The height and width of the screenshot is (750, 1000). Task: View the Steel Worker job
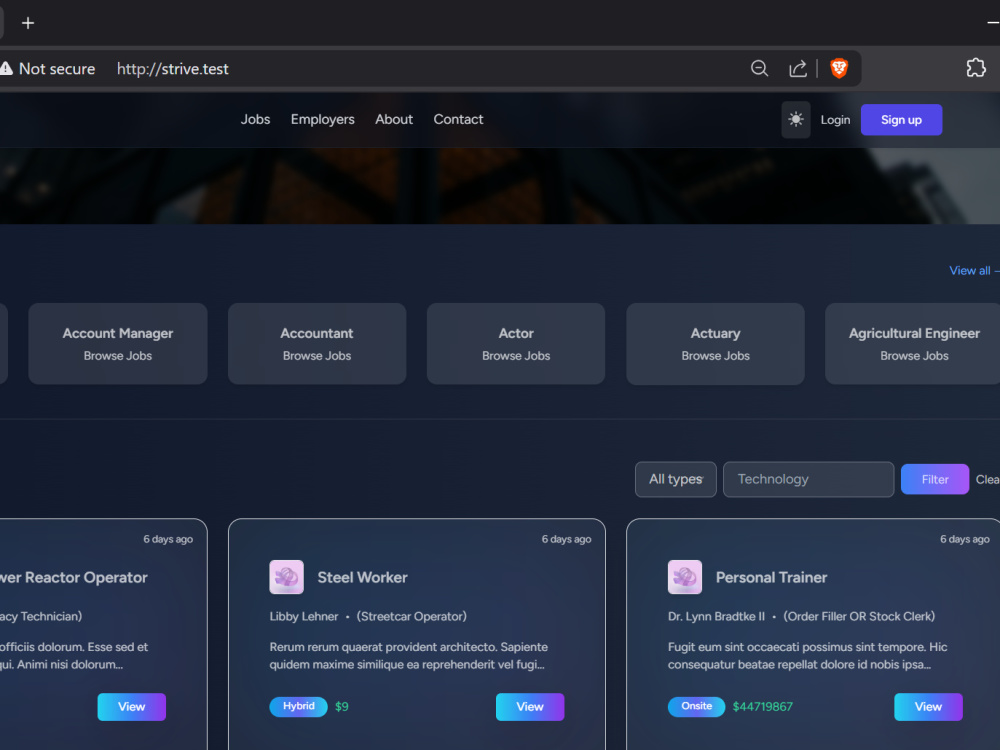(x=529, y=707)
